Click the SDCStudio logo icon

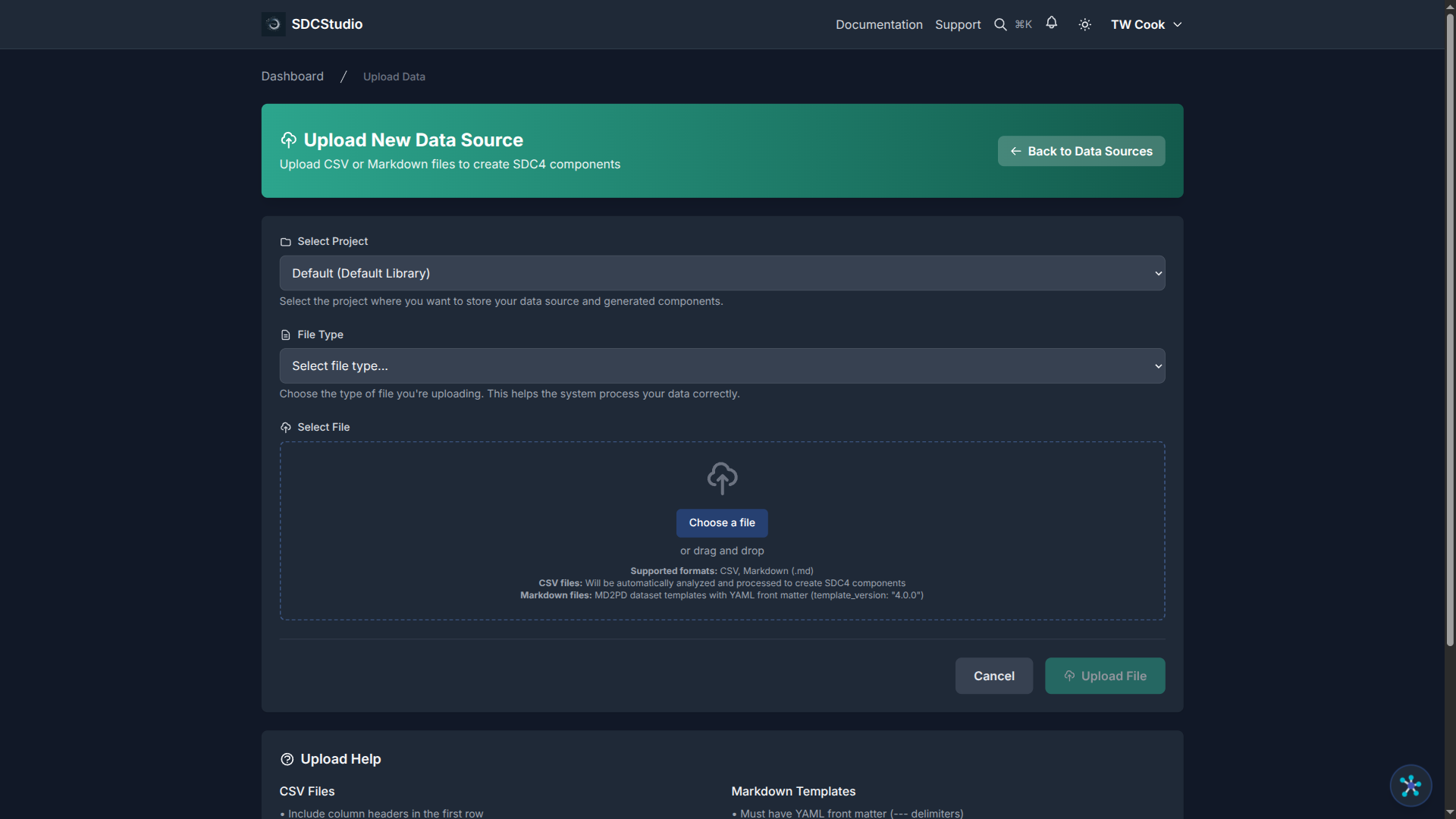272,24
